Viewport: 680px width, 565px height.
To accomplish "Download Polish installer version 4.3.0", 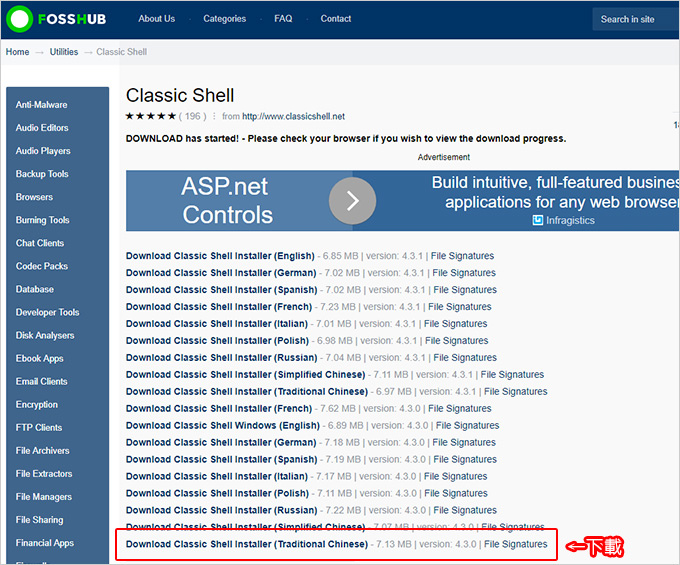I will (x=217, y=493).
